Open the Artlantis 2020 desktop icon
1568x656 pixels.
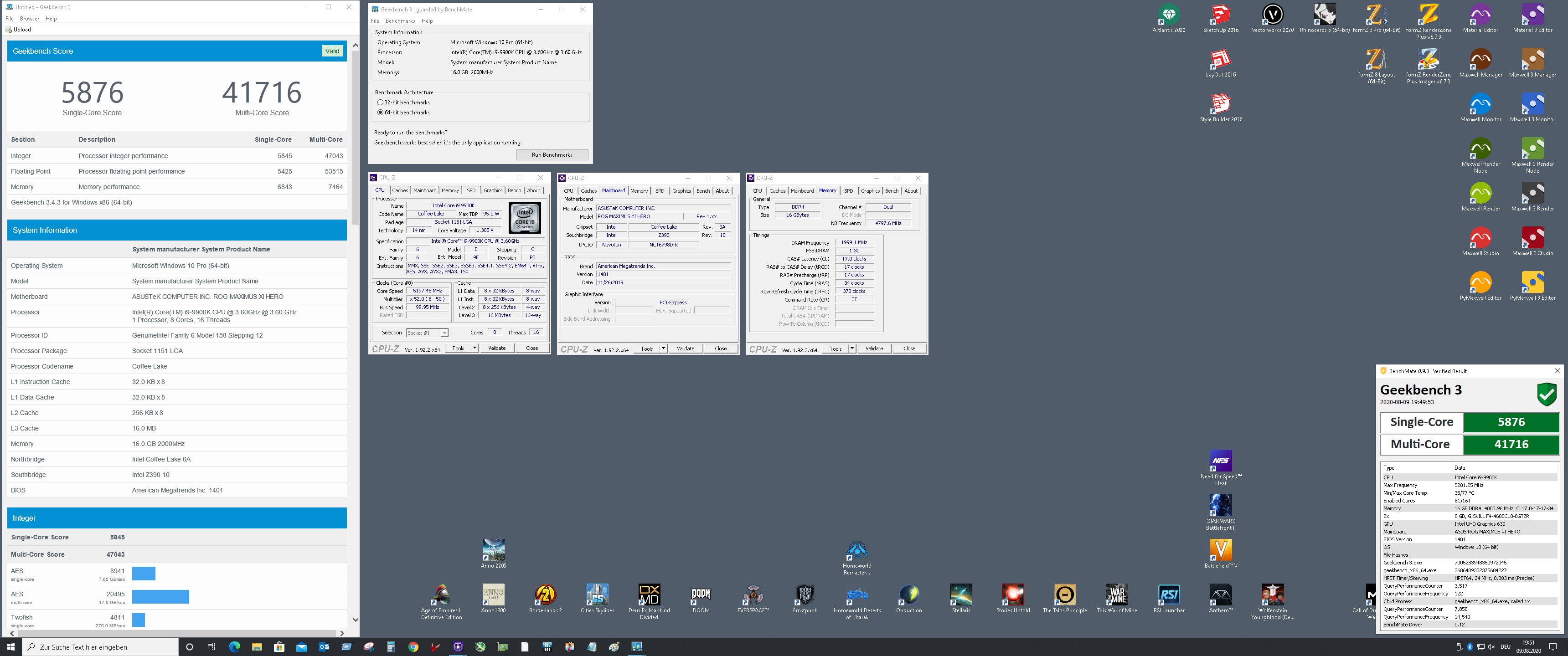click(1169, 19)
